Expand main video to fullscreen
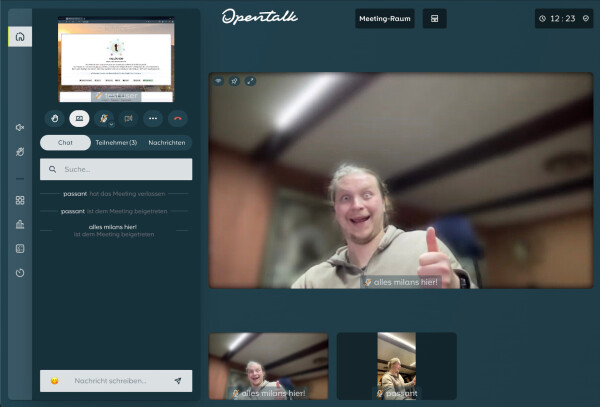This screenshot has height=407, width=600. coord(250,81)
